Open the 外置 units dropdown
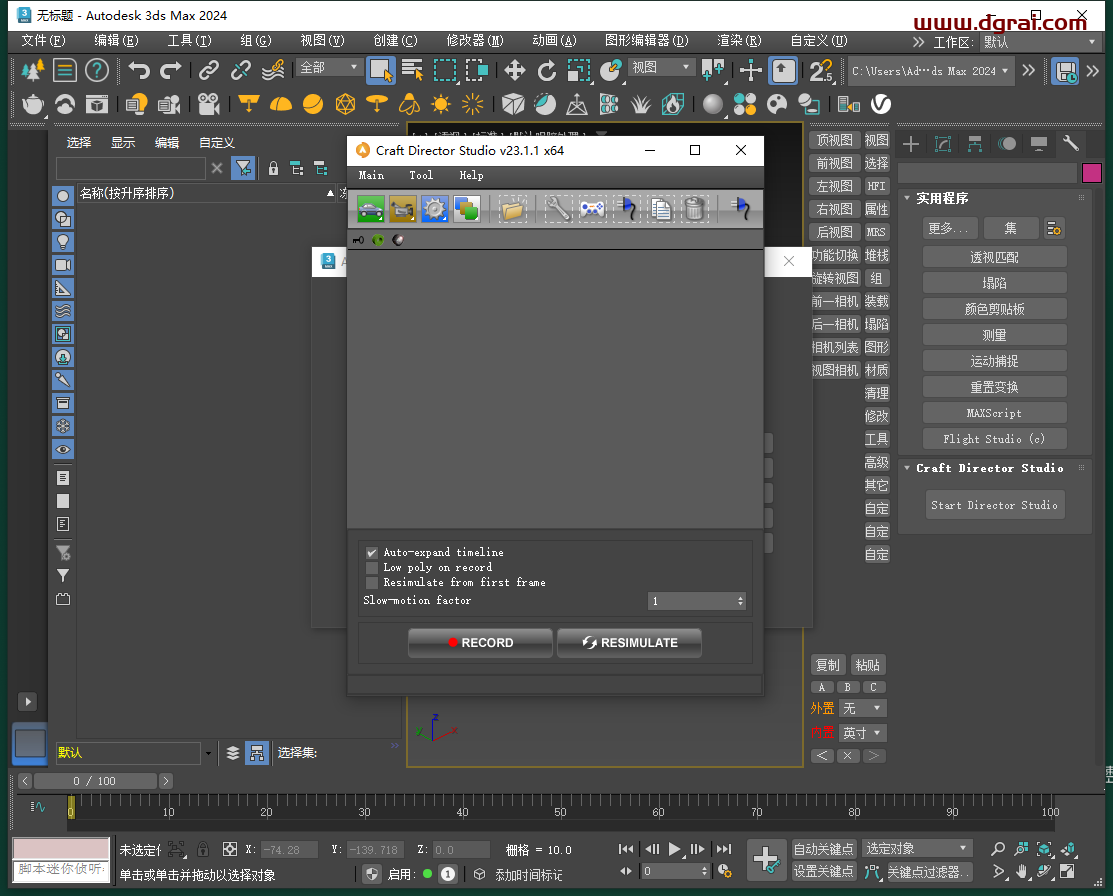The height and width of the screenshot is (896, 1113). (x=863, y=708)
